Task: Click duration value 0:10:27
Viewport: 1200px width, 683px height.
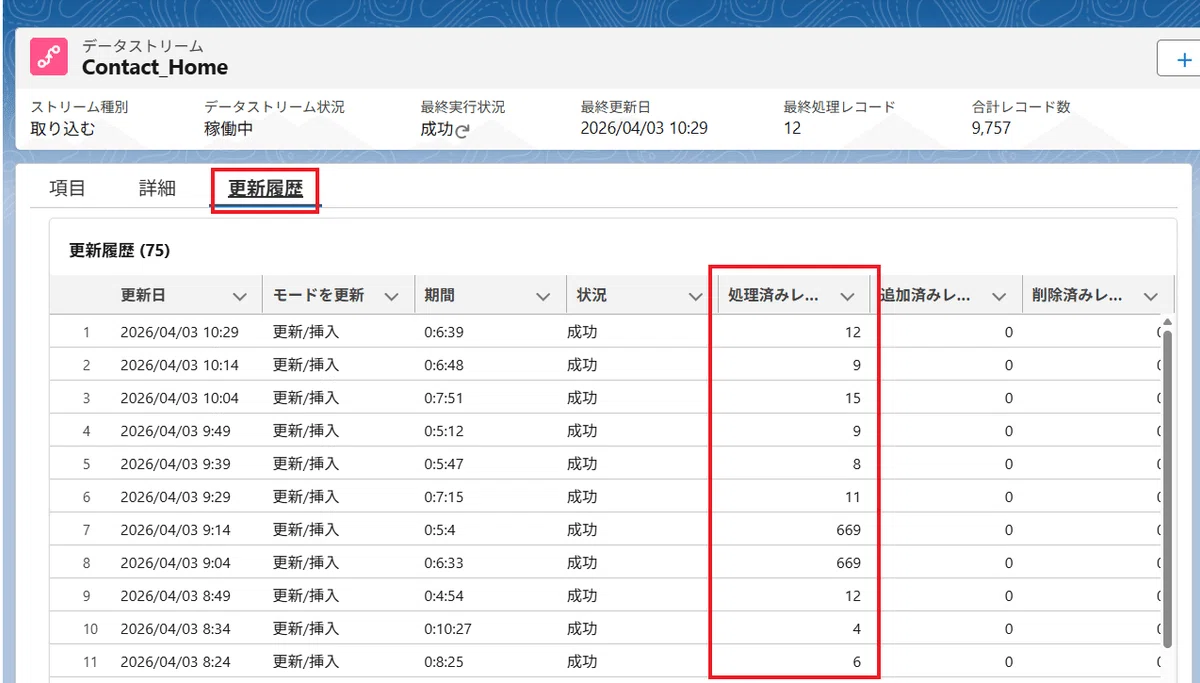Action: [448, 629]
